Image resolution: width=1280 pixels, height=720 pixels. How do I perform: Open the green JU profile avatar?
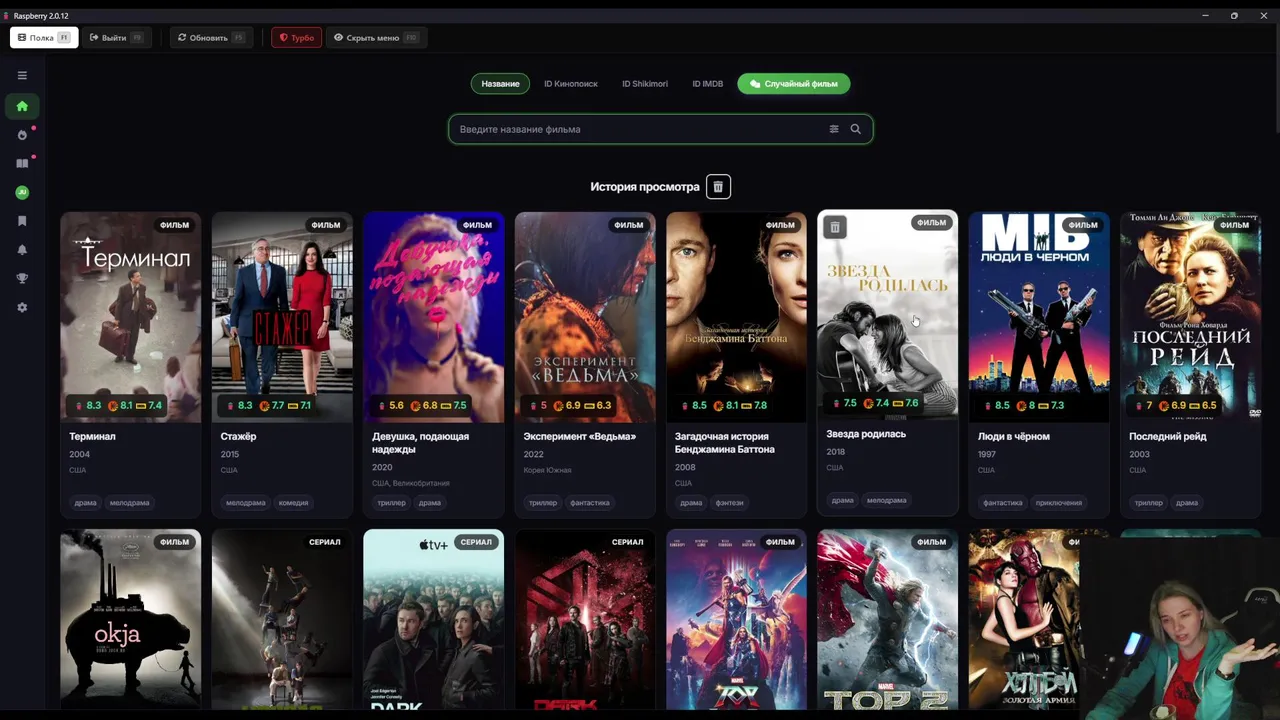22,192
